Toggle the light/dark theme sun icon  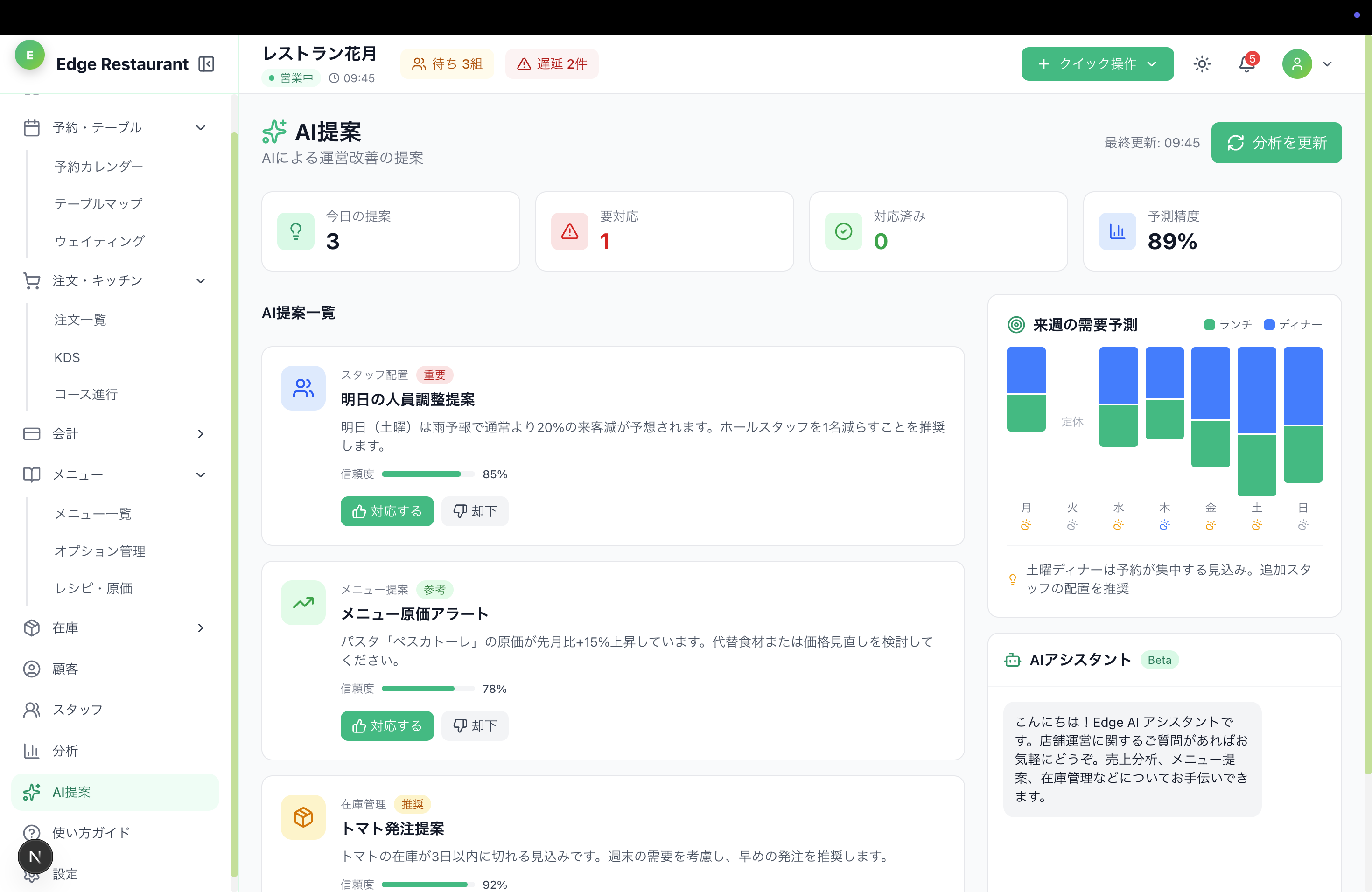pos(1201,64)
